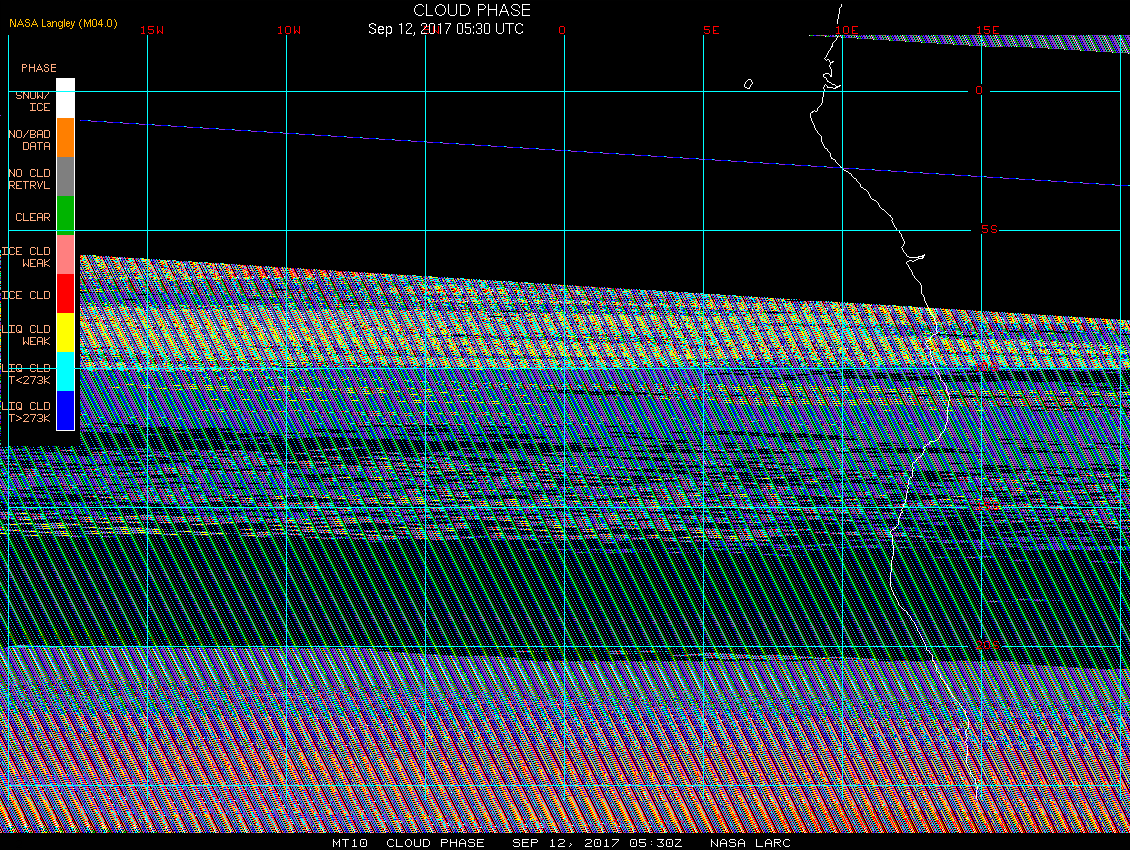Viewport: 1130px width, 850px height.
Task: Click the SNOW/ICE legend label
Action: point(33,101)
